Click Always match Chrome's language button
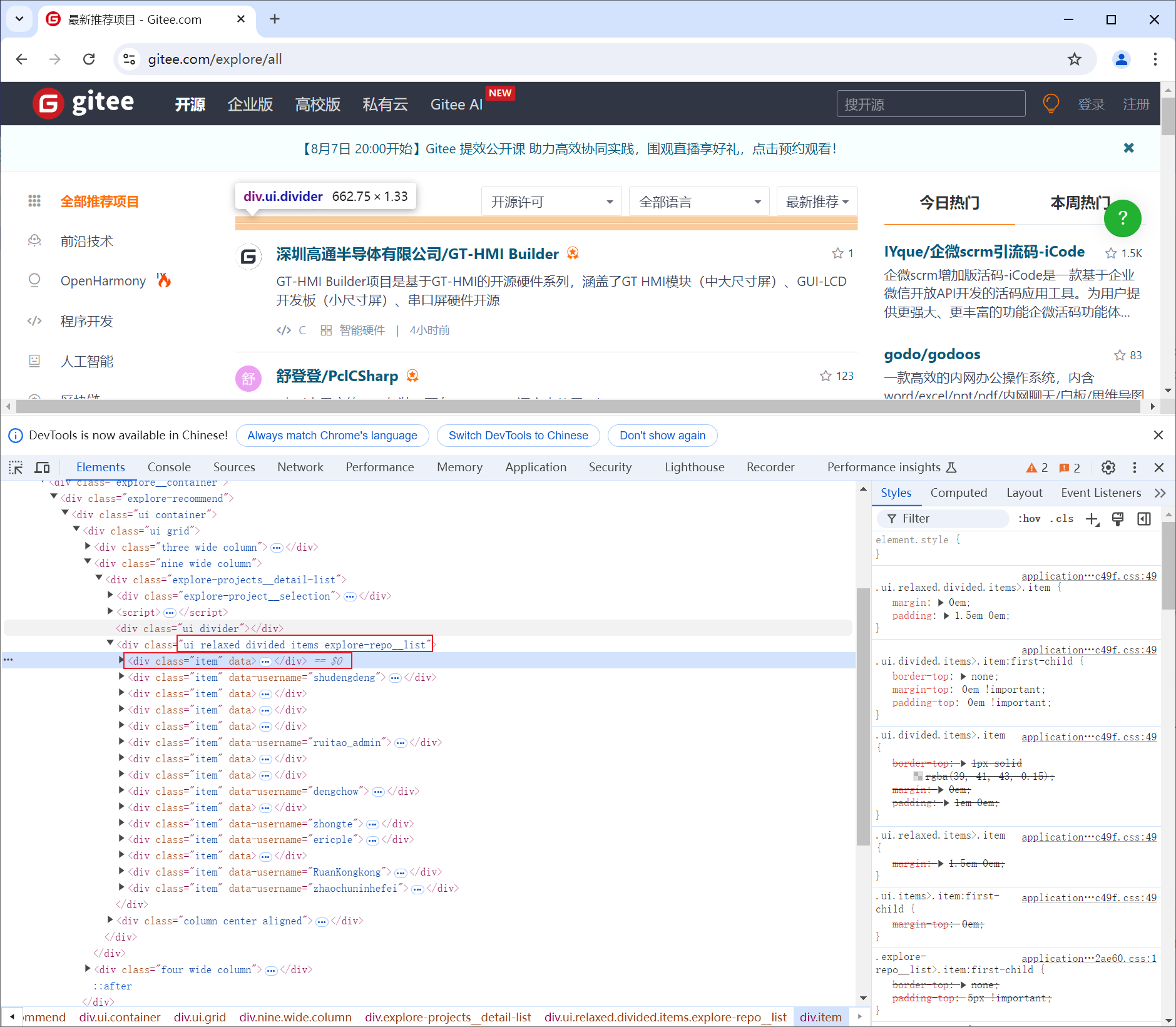Viewport: 1176px width, 1027px height. (x=332, y=436)
